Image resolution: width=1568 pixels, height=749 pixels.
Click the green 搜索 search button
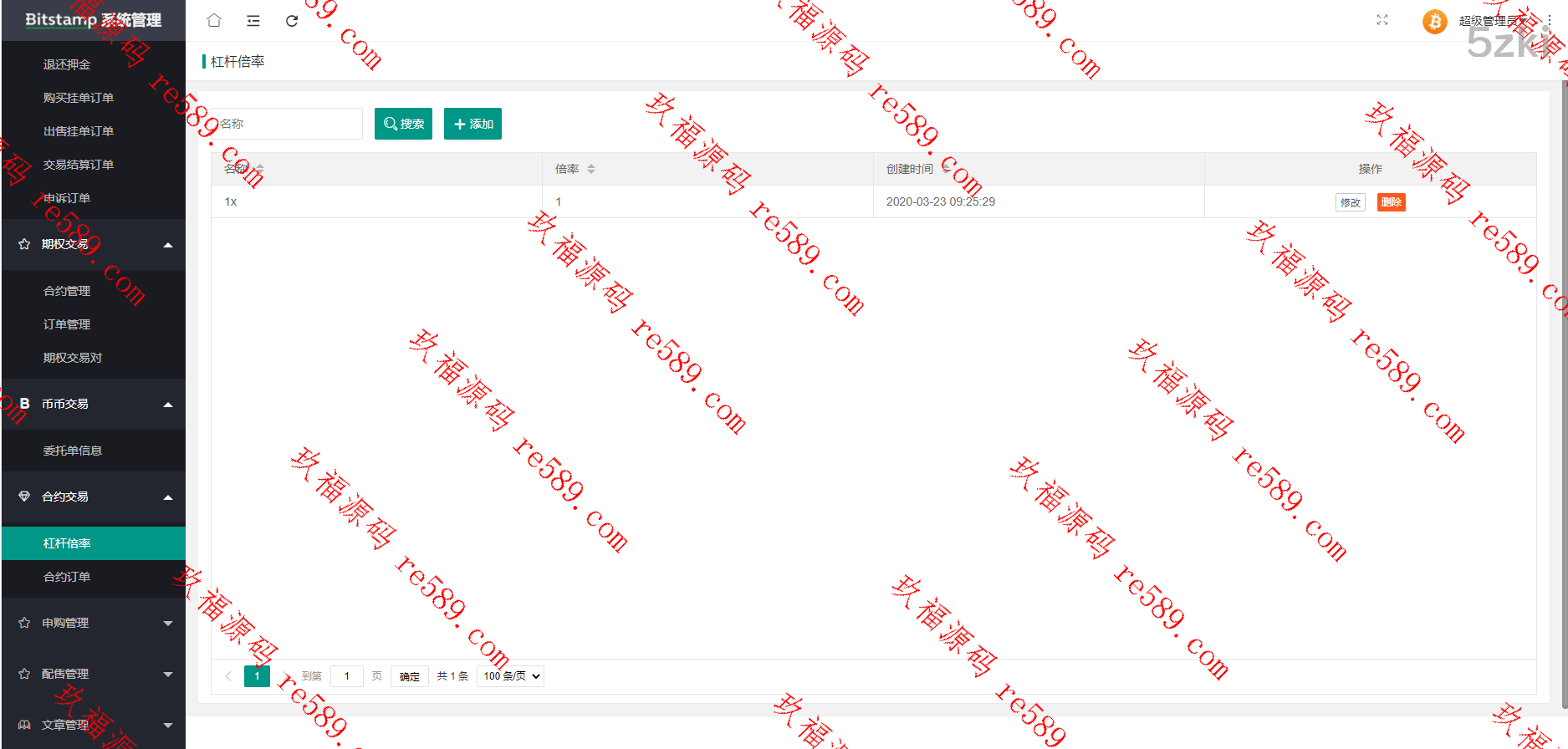(403, 124)
